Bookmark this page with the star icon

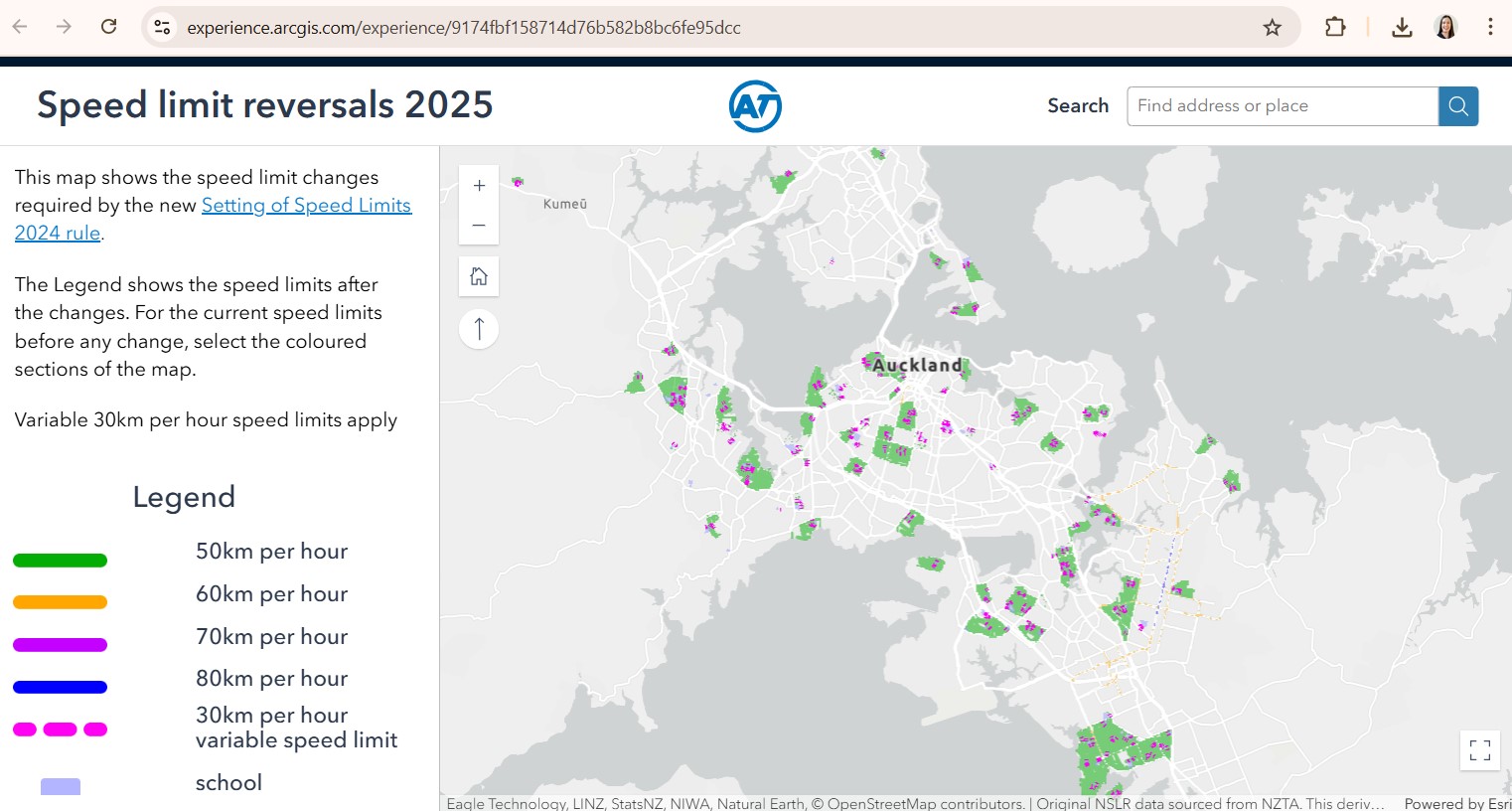[1272, 28]
